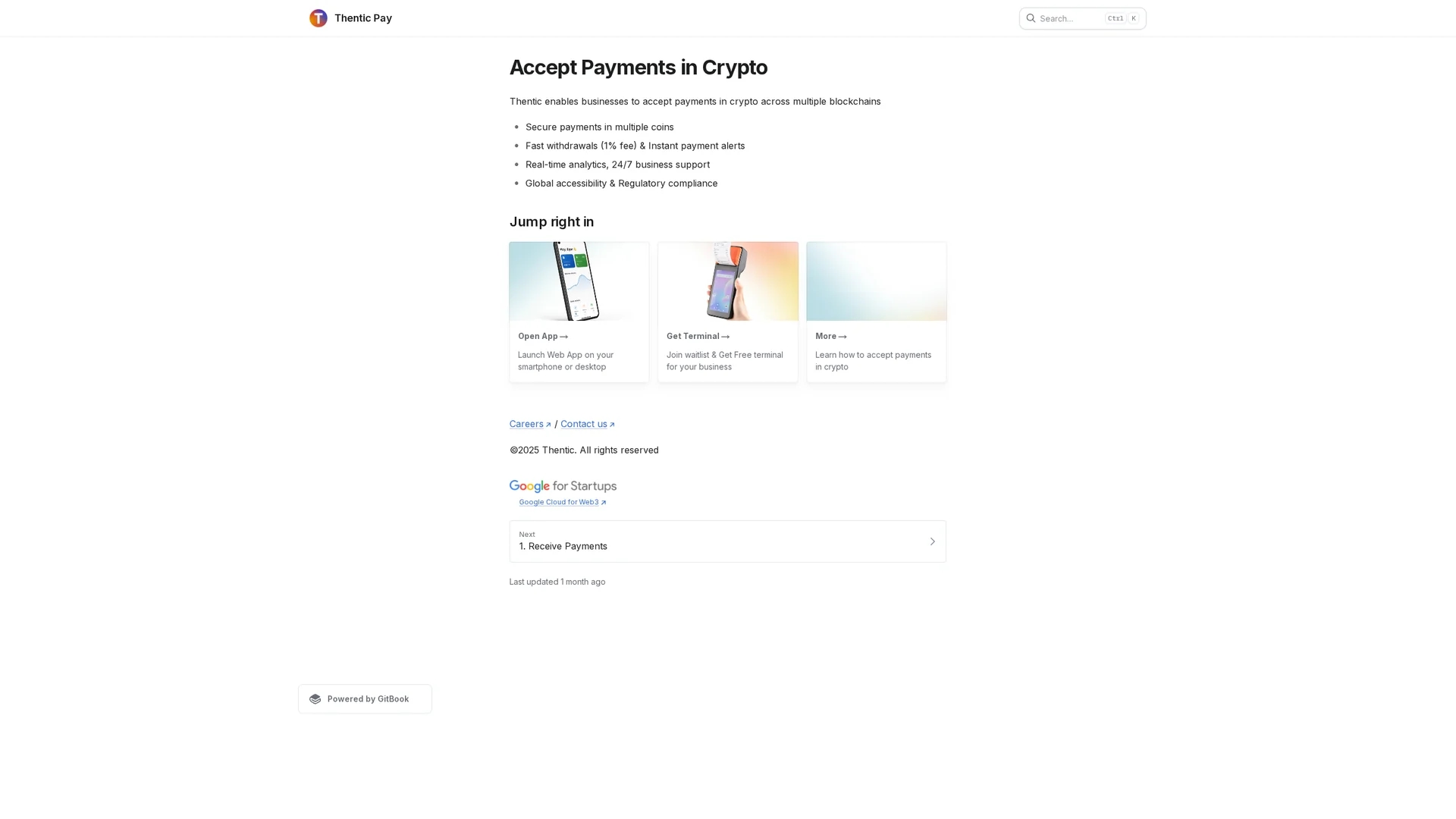Viewport: 1456px width, 819px height.
Task: Open the Thentic Pay home title
Action: coord(362,18)
